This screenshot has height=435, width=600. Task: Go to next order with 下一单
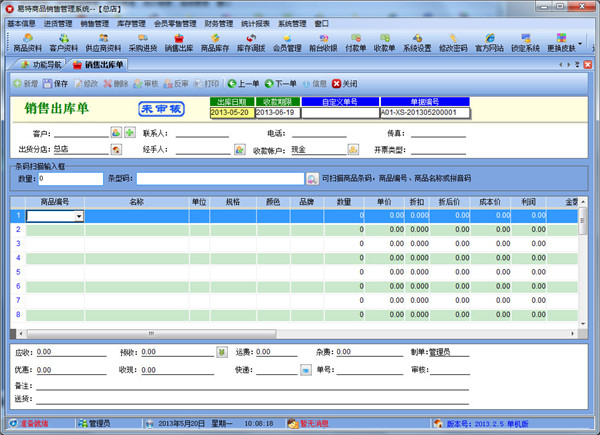tap(280, 83)
